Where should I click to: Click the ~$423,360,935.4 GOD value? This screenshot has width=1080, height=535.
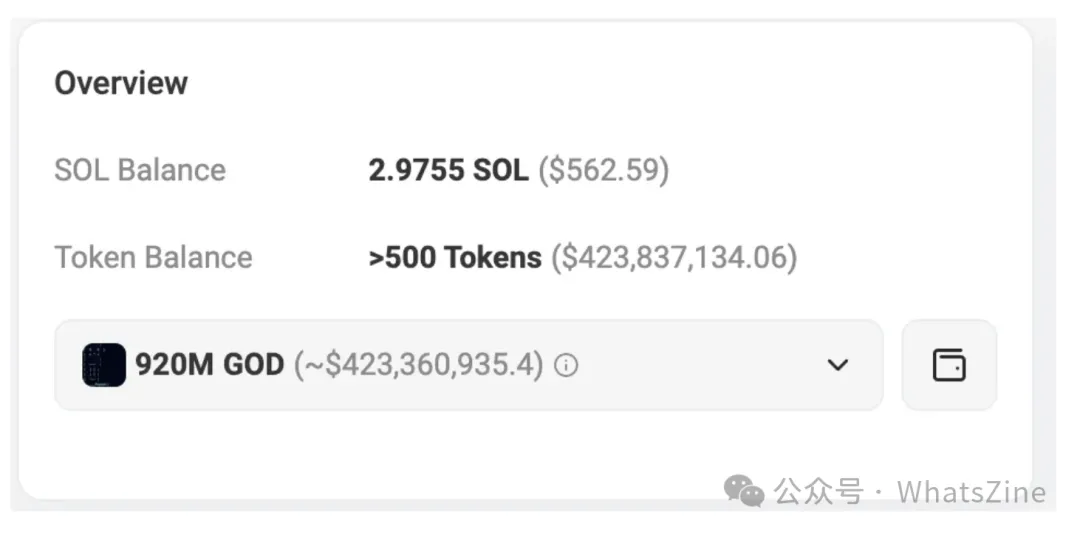(419, 365)
